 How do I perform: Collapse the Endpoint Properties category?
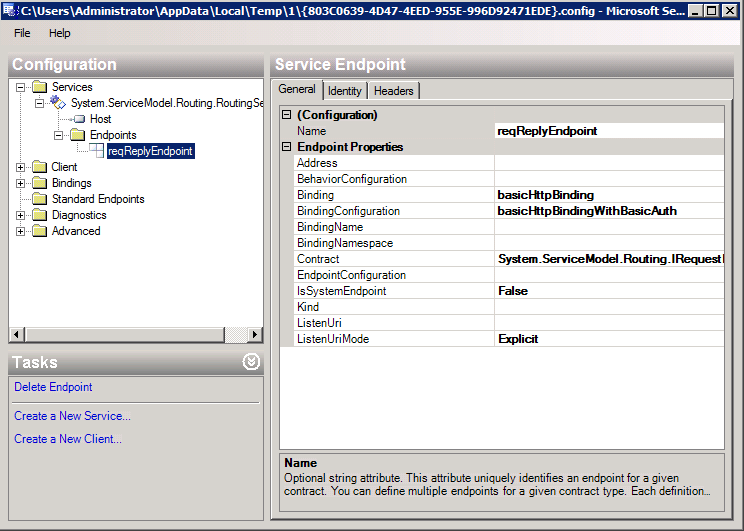click(x=287, y=147)
